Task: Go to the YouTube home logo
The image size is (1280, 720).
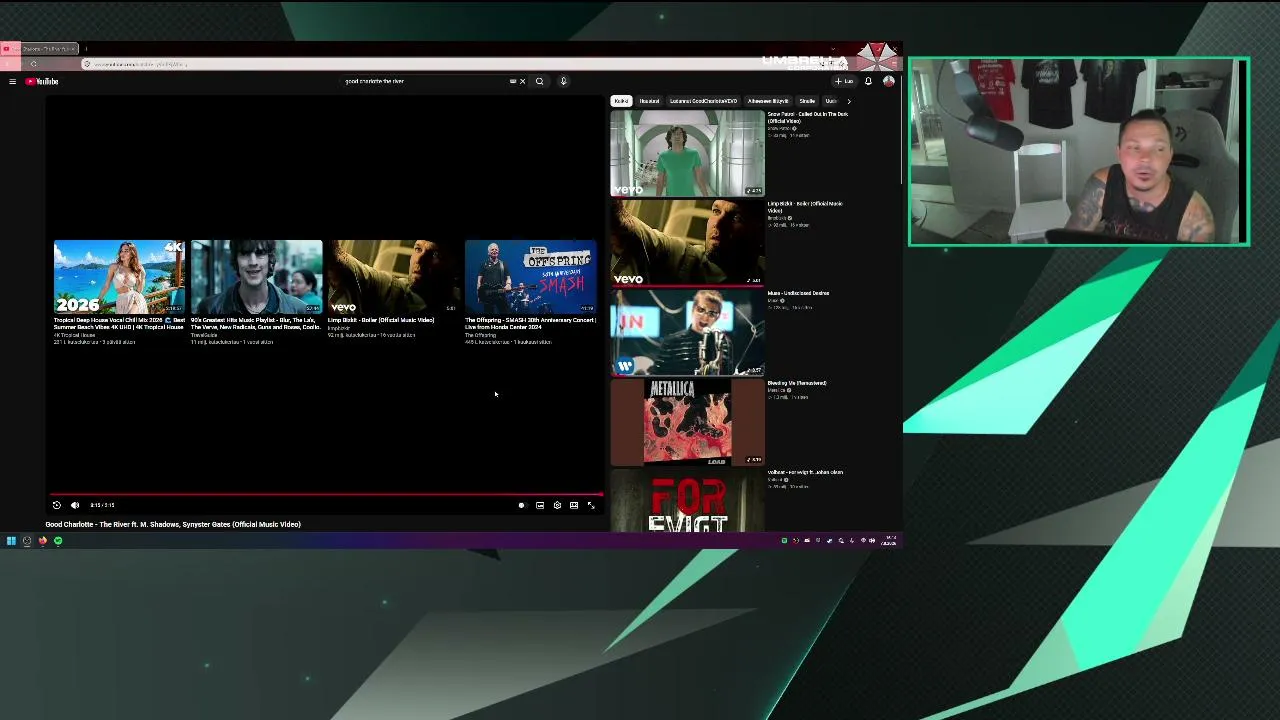Action: click(x=42, y=81)
